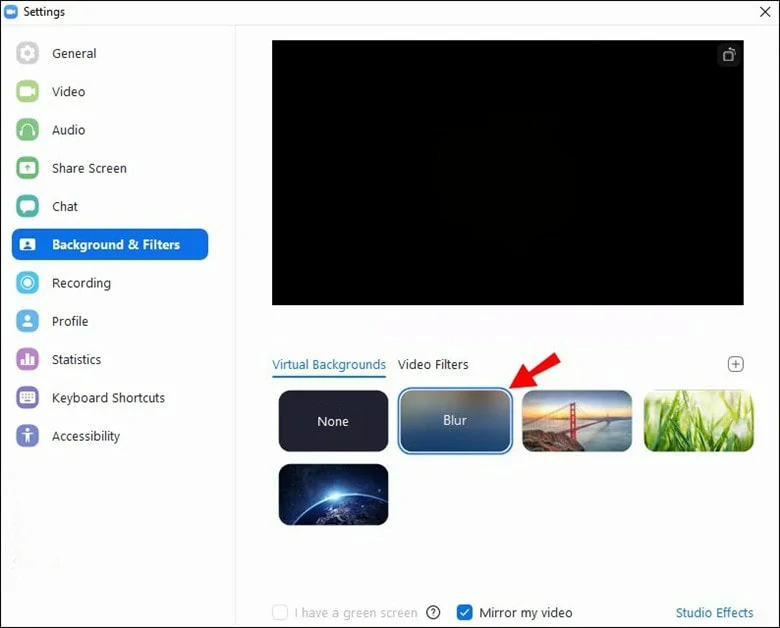Image resolution: width=780 pixels, height=628 pixels.
Task: Click the Recording circle icon
Action: click(x=27, y=283)
